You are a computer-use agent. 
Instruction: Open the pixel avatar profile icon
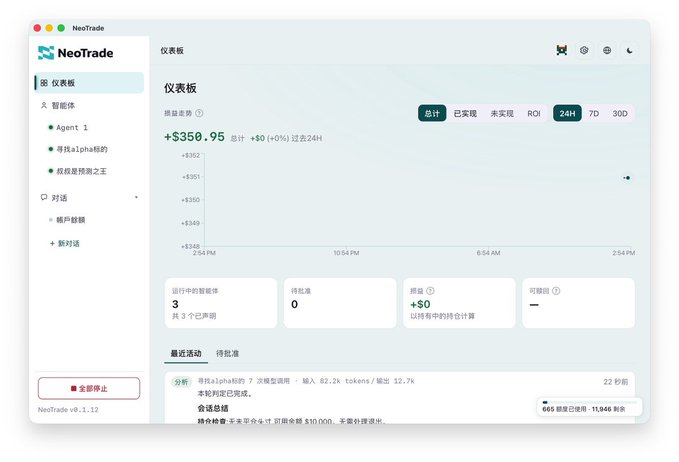562,50
